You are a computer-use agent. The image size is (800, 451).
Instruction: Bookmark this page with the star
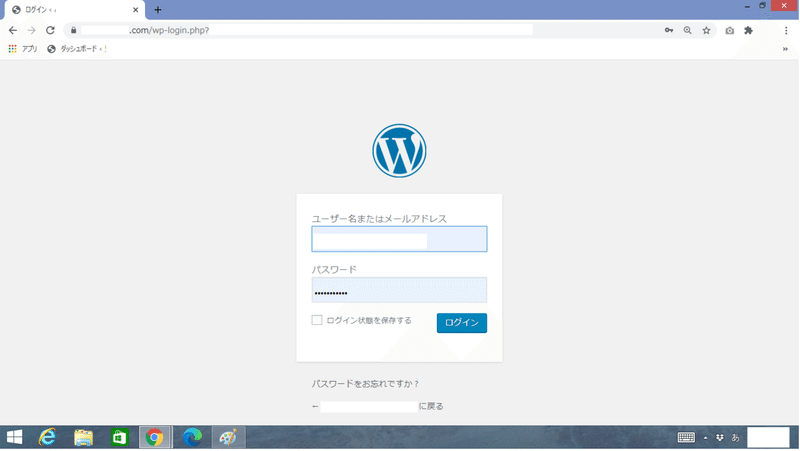point(707,31)
